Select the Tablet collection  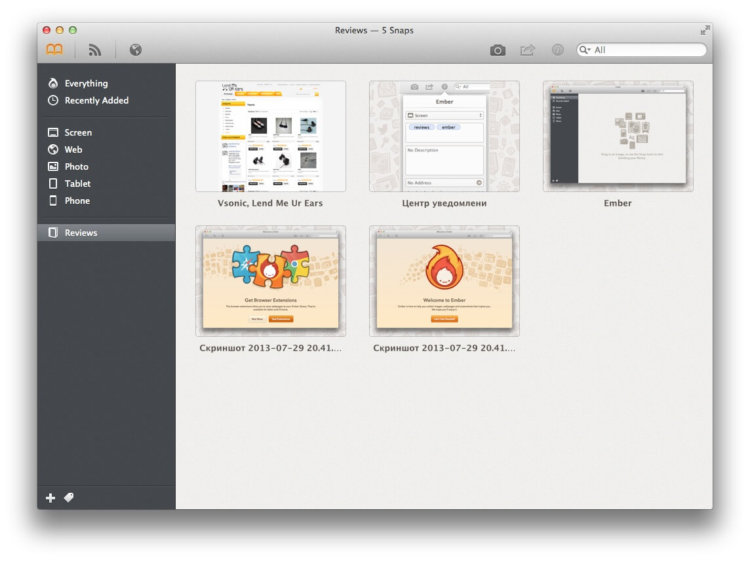click(106, 184)
